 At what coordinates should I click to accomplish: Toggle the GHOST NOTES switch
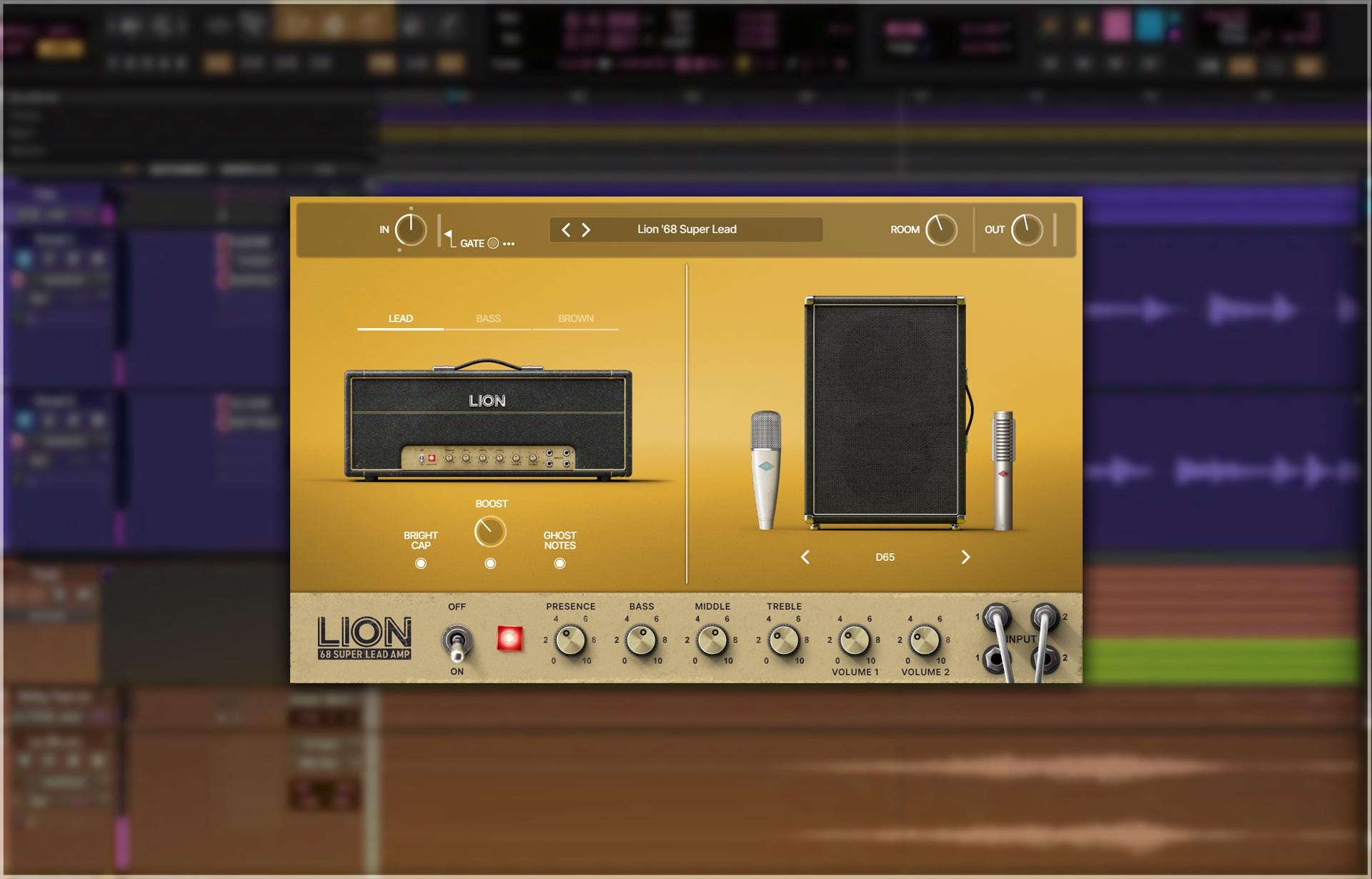(560, 564)
